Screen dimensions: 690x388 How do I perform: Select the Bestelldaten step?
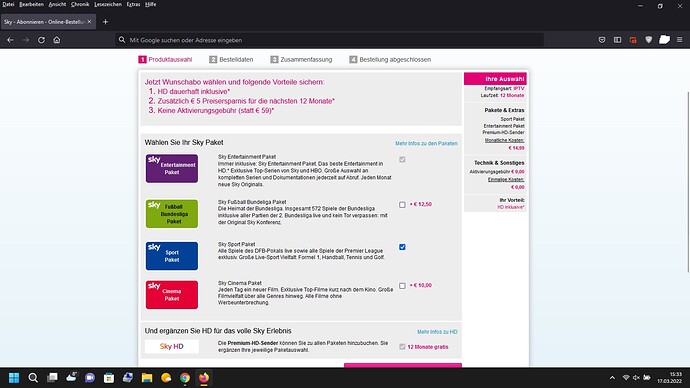pos(231,59)
